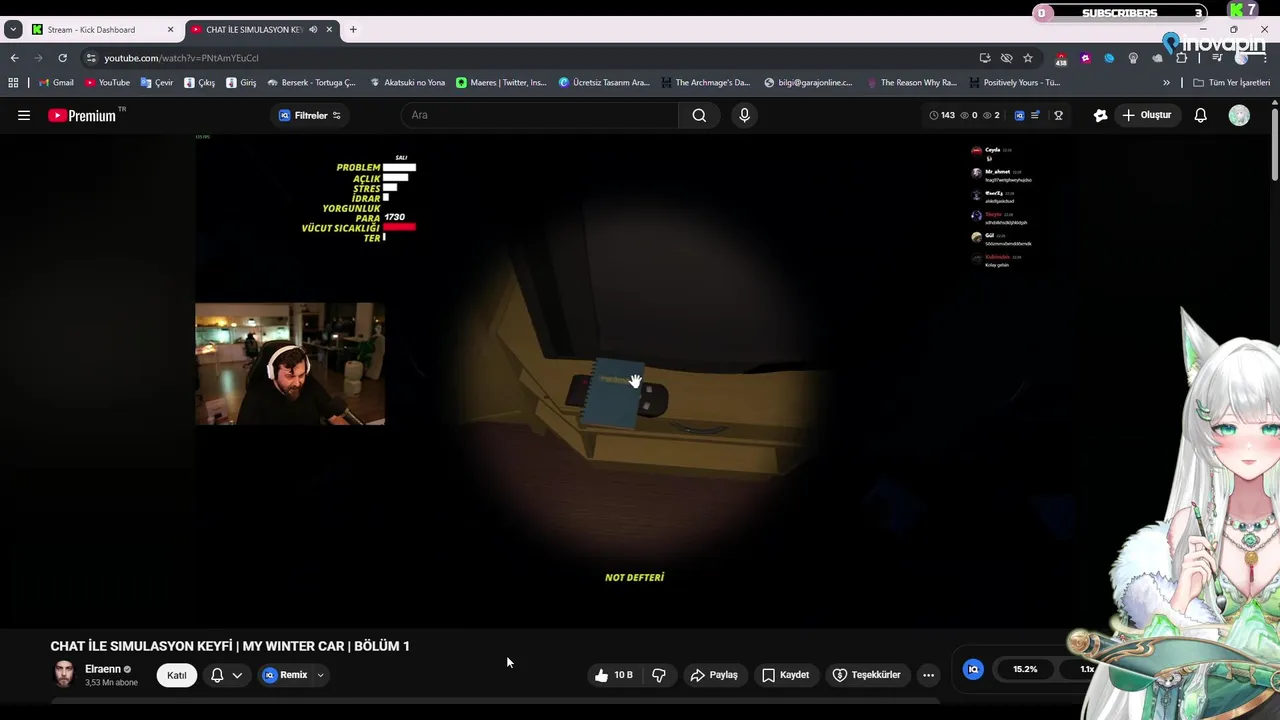Open Tüm Yer İşaretleri folder

[x=1231, y=83]
